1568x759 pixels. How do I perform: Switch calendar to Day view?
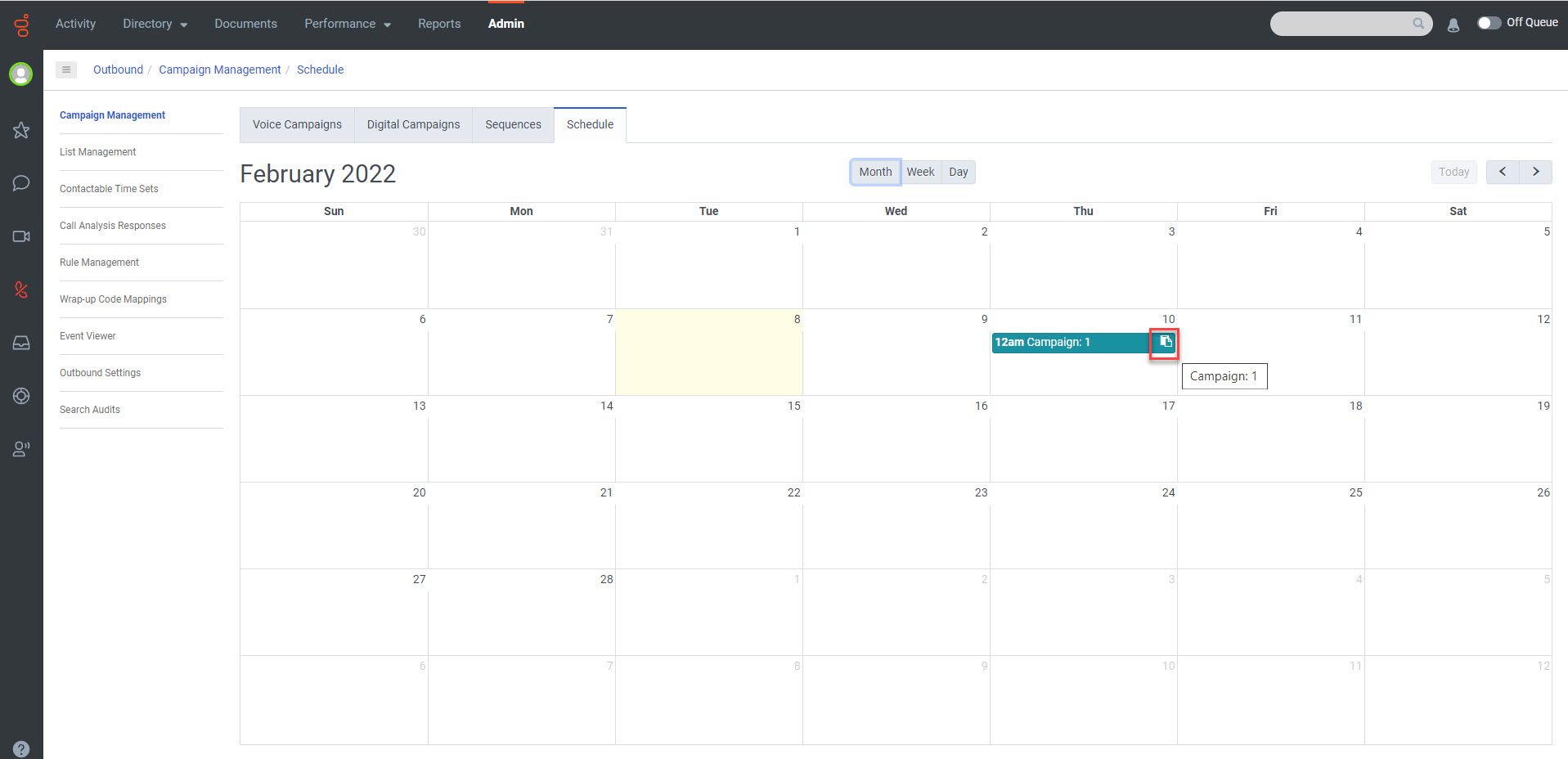[958, 172]
